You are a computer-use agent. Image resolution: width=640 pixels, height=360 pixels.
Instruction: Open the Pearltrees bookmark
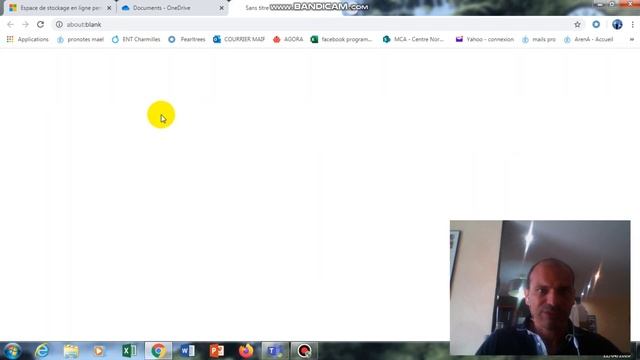(187, 39)
